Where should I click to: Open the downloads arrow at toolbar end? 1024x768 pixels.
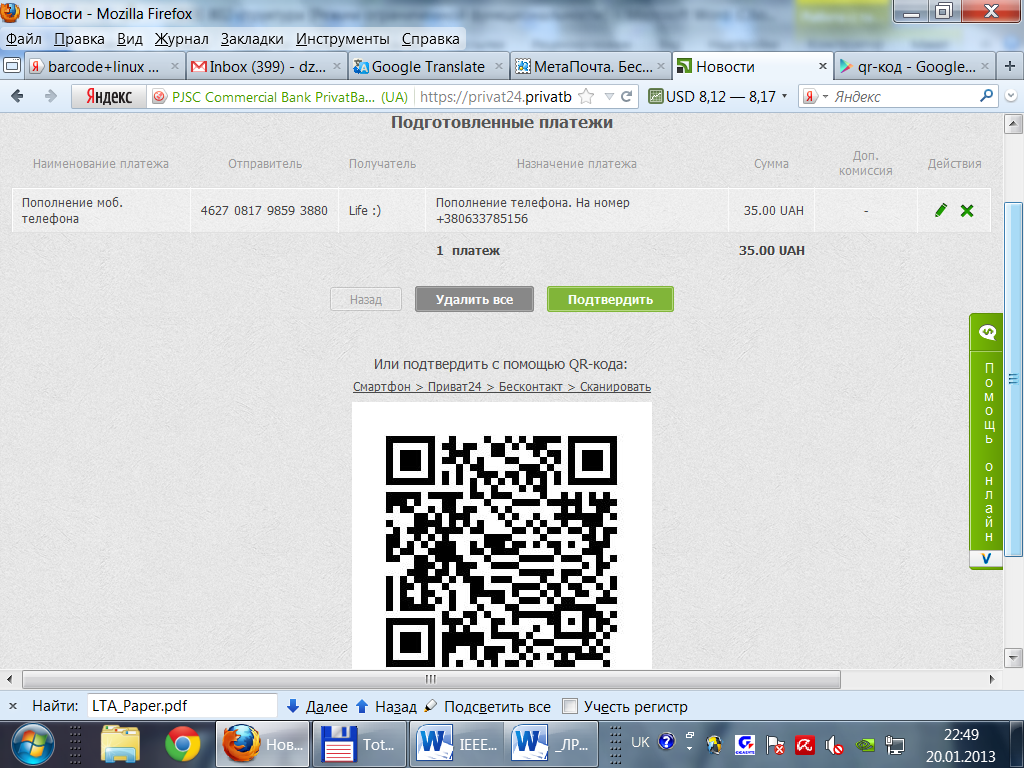click(1010, 96)
